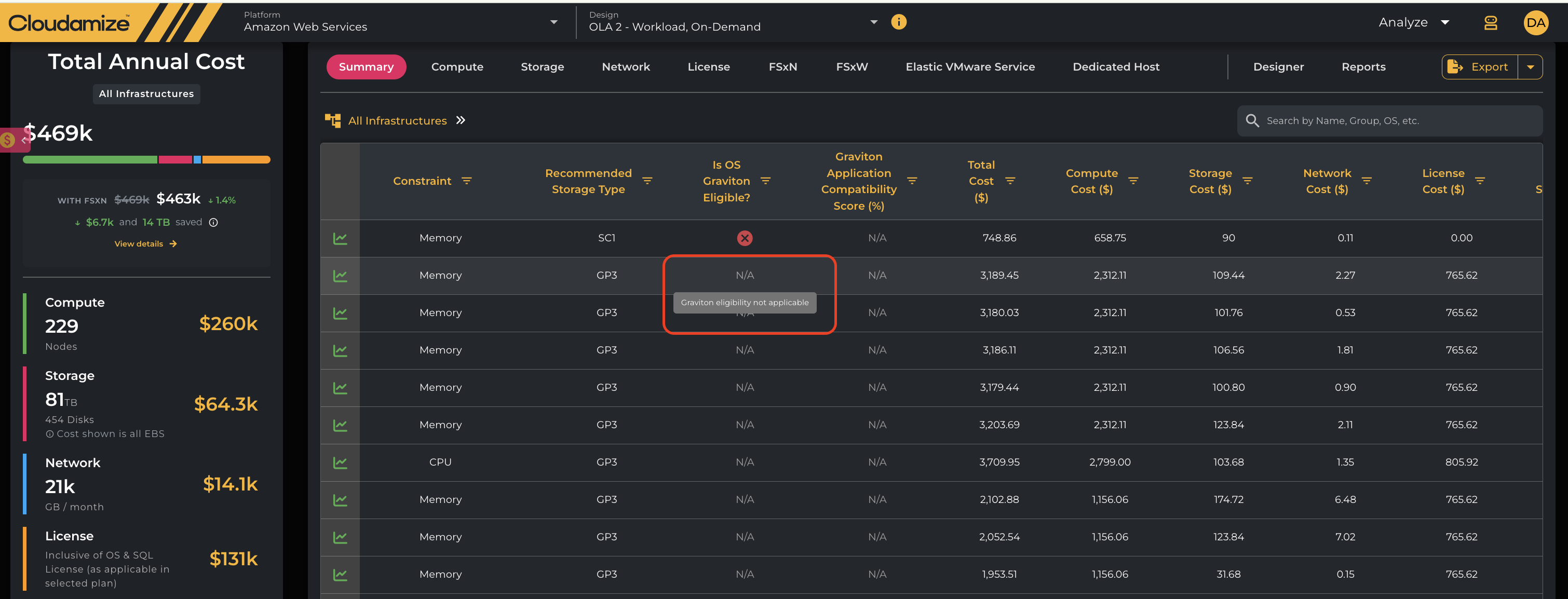Switch to the Compute tab
This screenshot has height=599, width=1568.
pos(457,67)
